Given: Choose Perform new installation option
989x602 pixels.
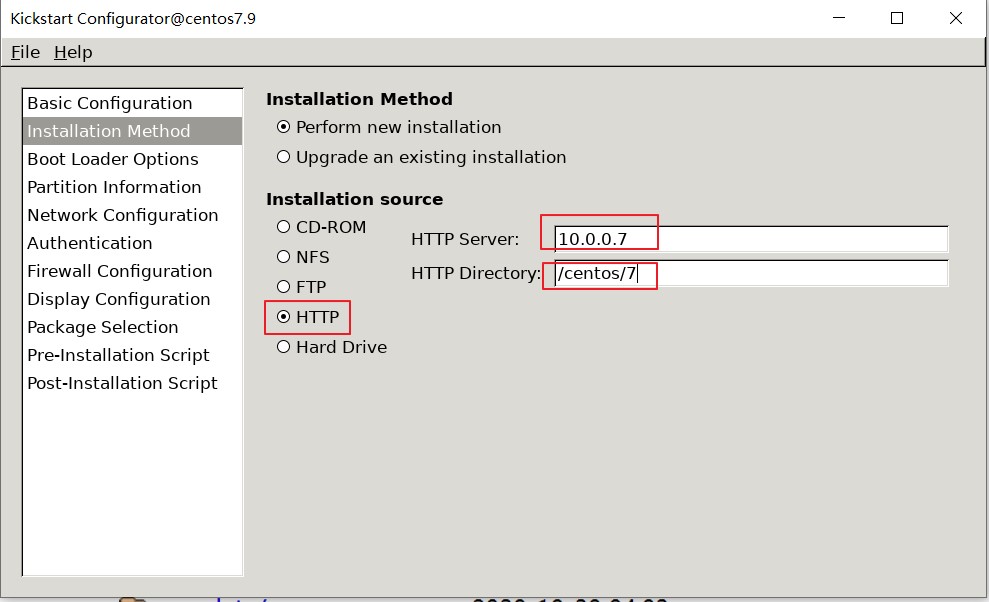Looking at the screenshot, I should click(389, 127).
